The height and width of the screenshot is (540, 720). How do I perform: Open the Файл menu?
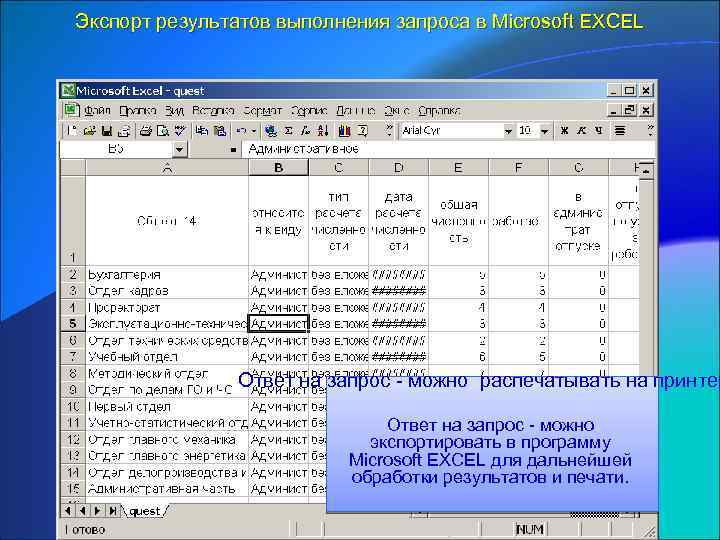(x=97, y=111)
